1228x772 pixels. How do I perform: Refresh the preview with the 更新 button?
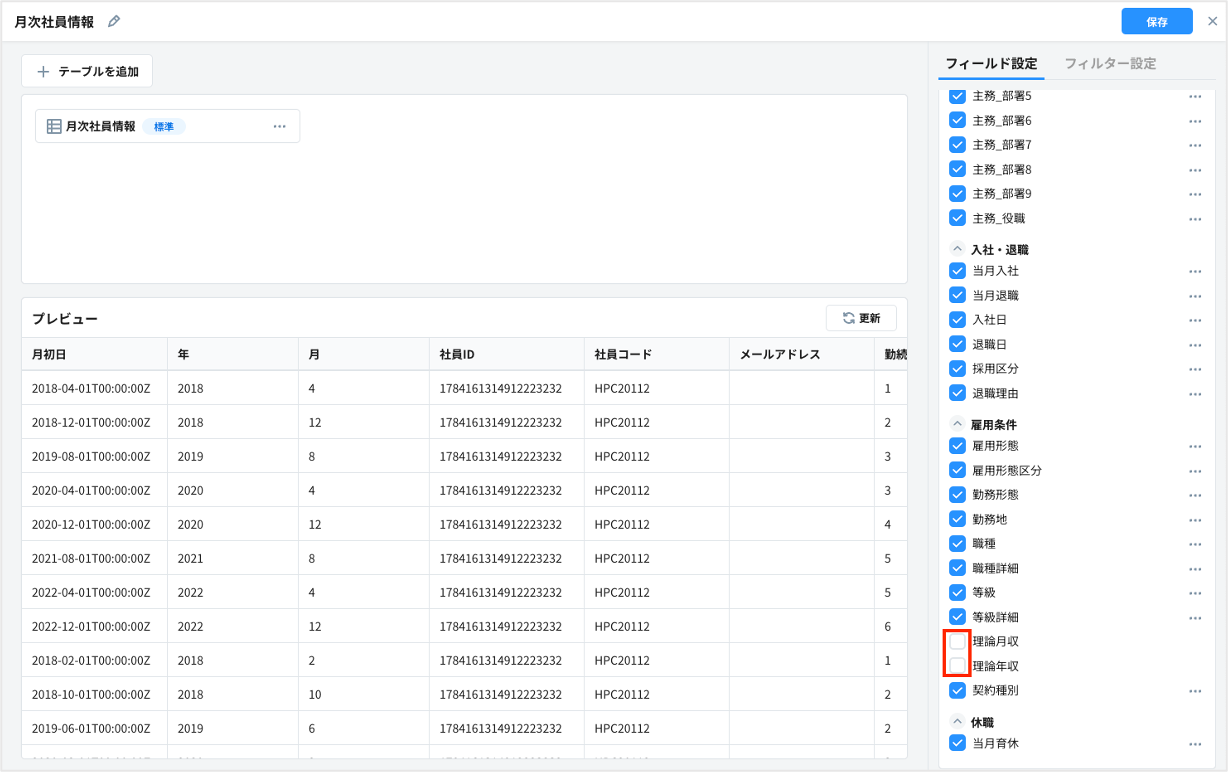click(861, 318)
